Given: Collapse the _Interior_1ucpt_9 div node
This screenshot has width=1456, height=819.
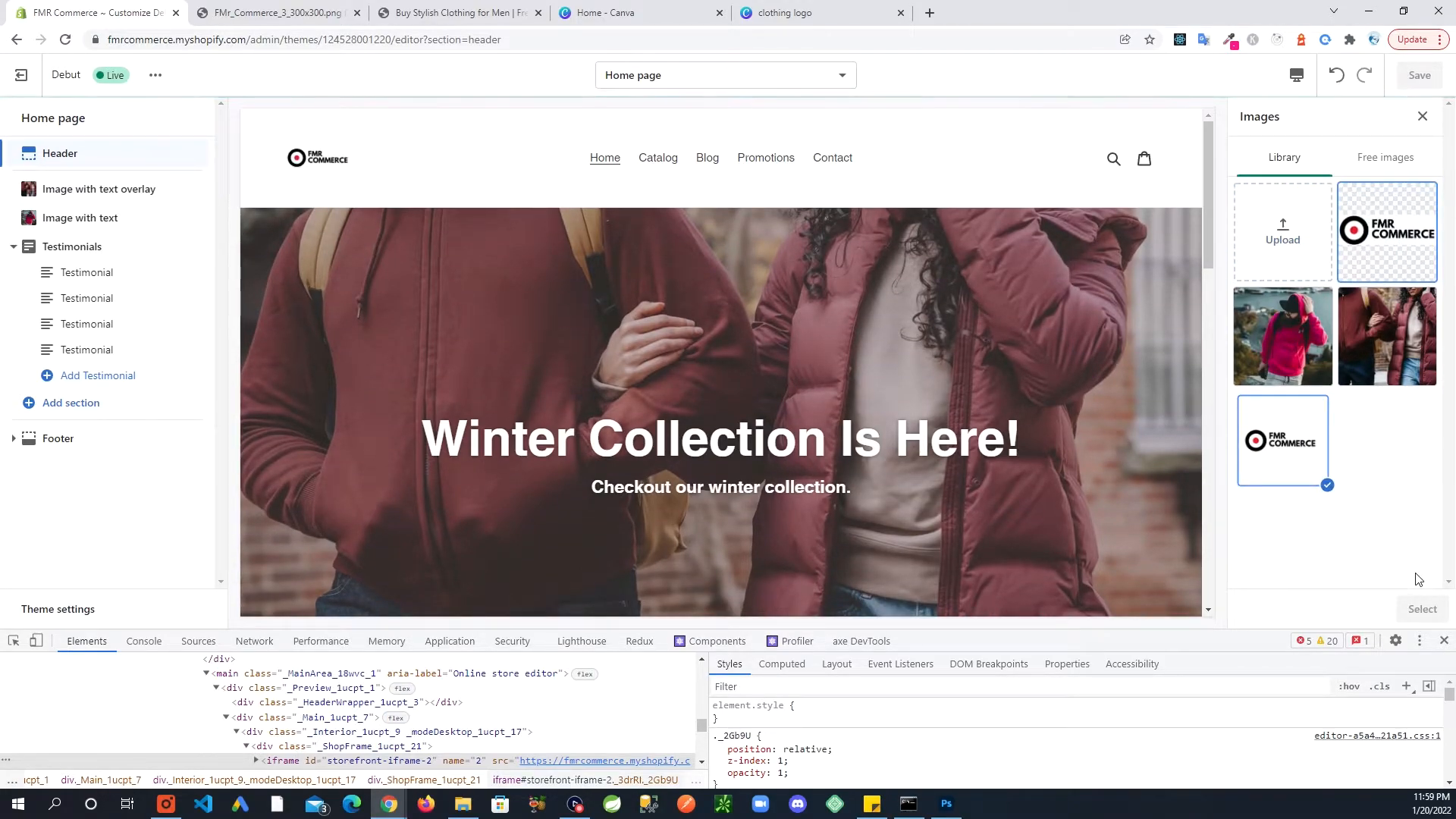Looking at the screenshot, I should (x=237, y=732).
